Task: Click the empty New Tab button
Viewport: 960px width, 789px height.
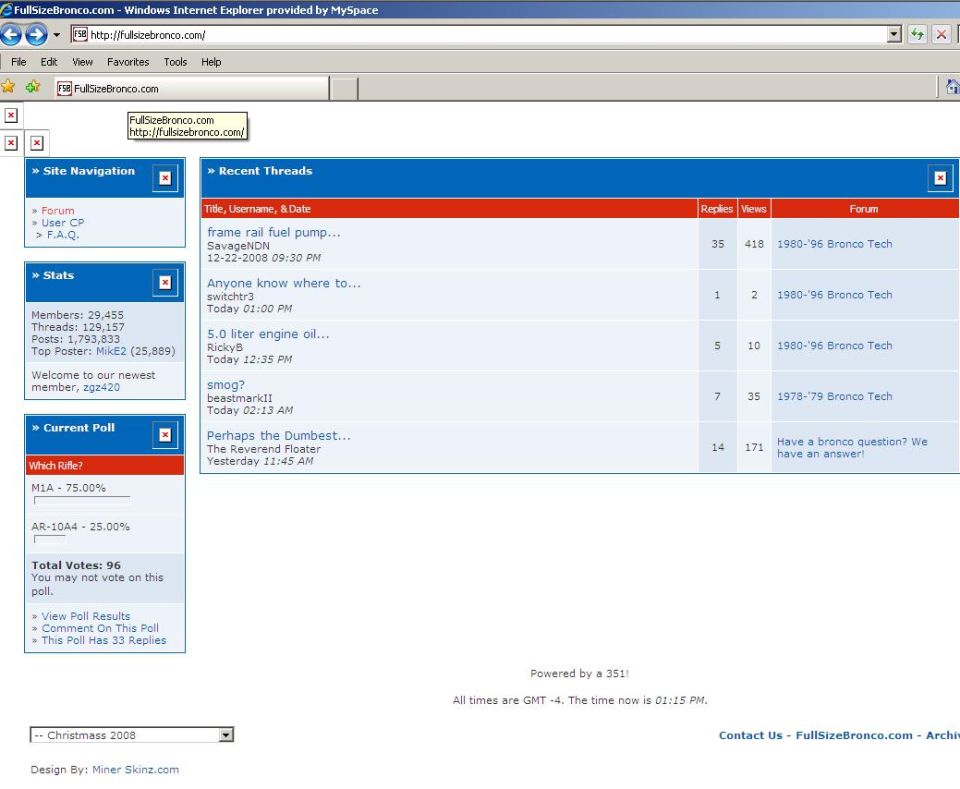Action: [x=345, y=89]
